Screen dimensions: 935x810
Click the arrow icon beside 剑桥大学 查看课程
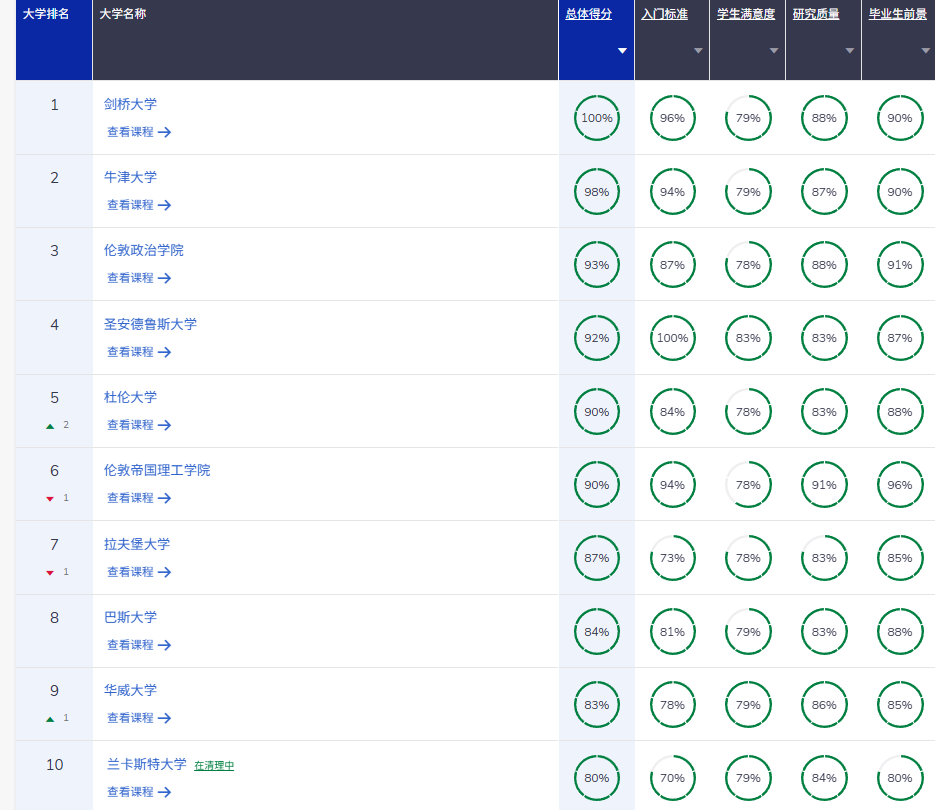[165, 132]
